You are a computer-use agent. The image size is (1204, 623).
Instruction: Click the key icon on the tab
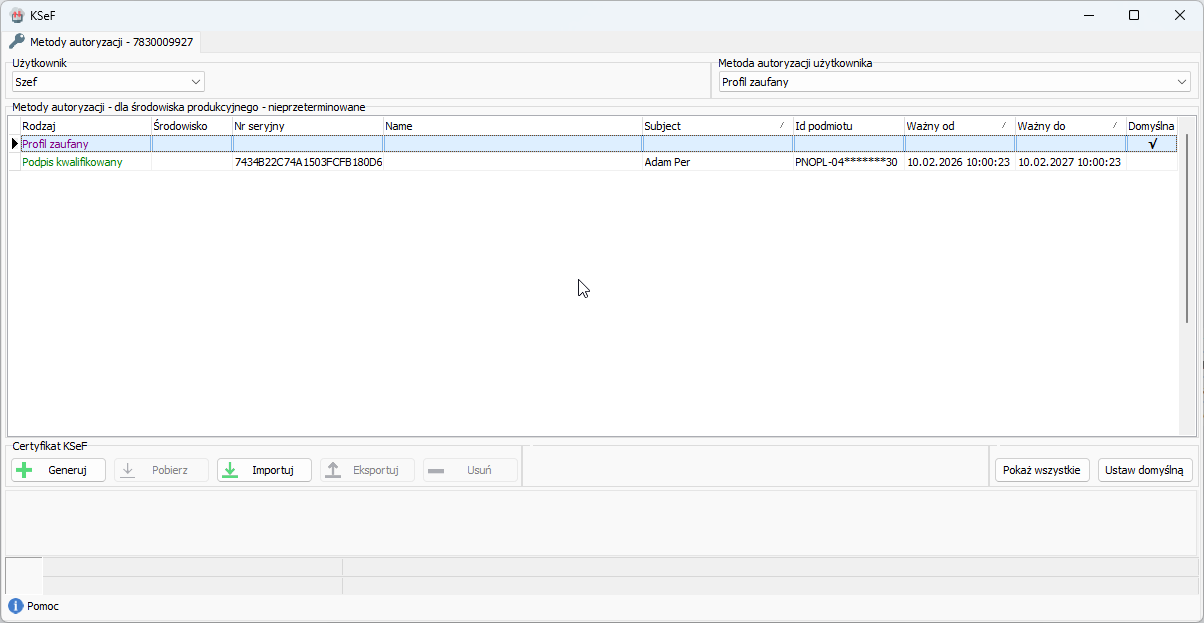pos(17,42)
